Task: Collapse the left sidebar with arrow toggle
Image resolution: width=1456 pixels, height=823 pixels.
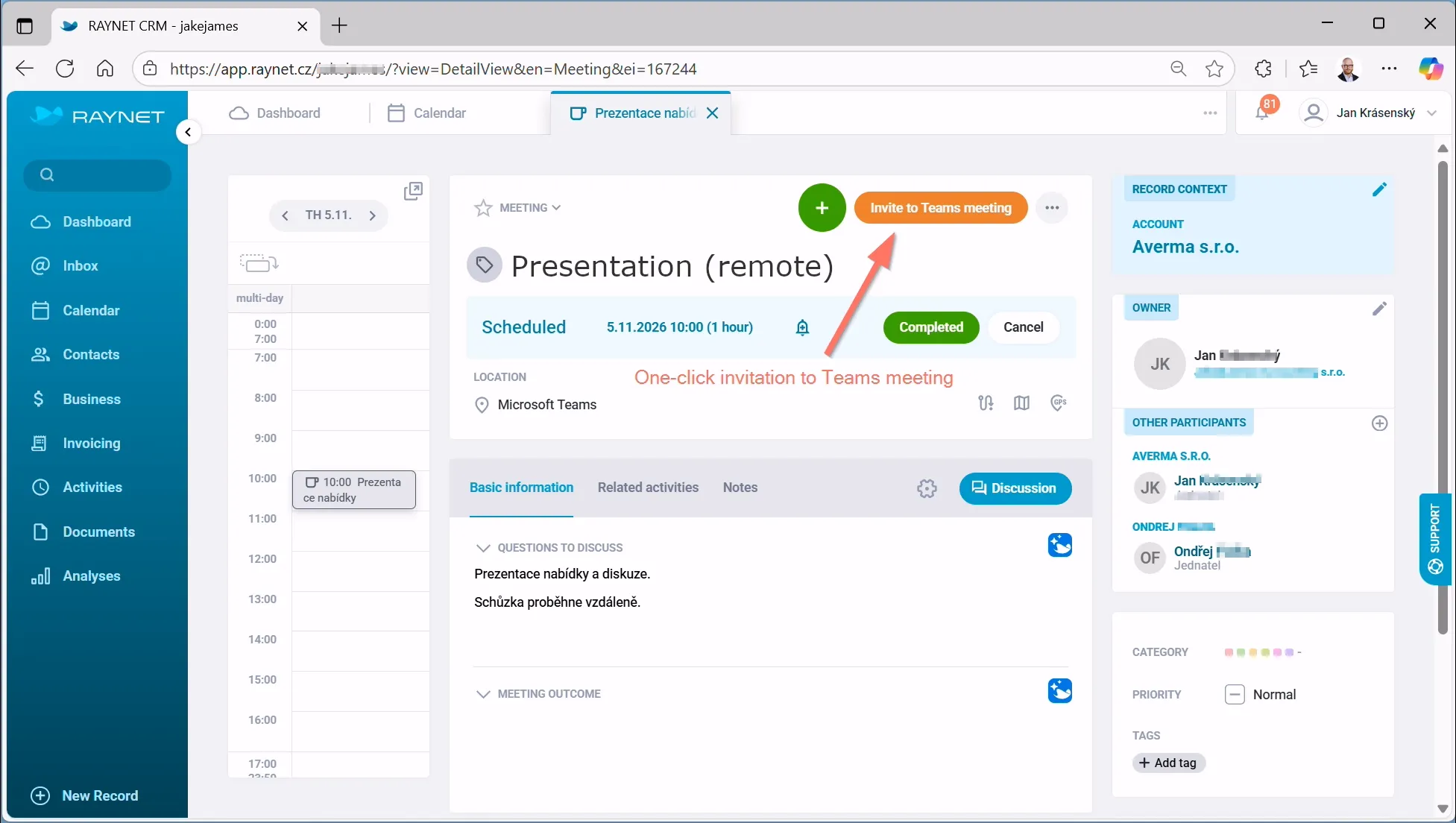Action: [x=189, y=133]
